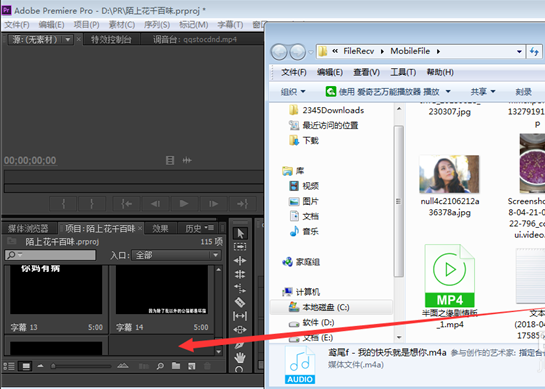This screenshot has height=389, width=545.
Task: Select the Hand tool
Action: click(240, 357)
